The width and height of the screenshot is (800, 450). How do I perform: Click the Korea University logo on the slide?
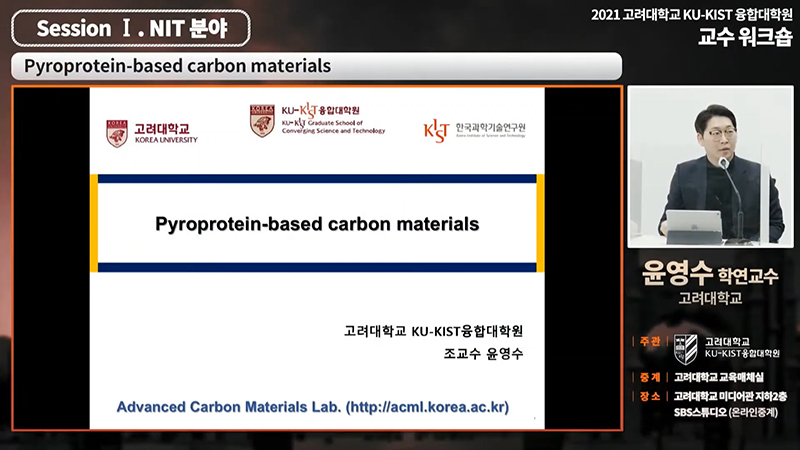pos(152,133)
